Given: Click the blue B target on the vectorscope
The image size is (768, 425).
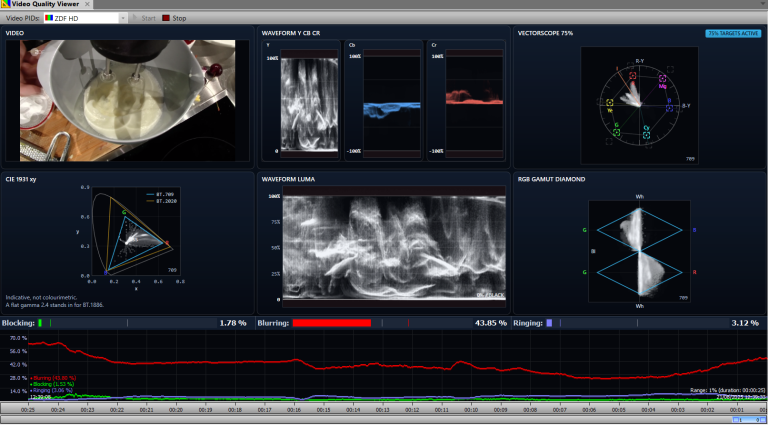Looking at the screenshot, I should coord(669,108).
